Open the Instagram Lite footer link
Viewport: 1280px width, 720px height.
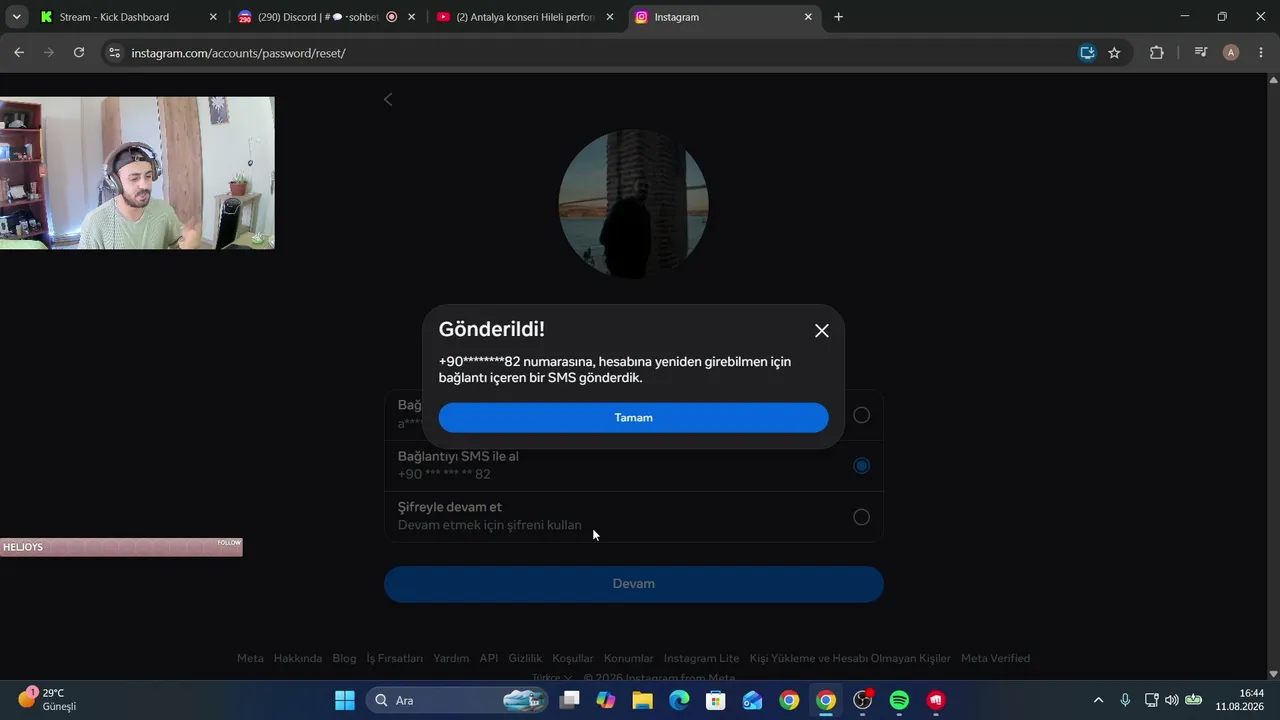pos(702,658)
